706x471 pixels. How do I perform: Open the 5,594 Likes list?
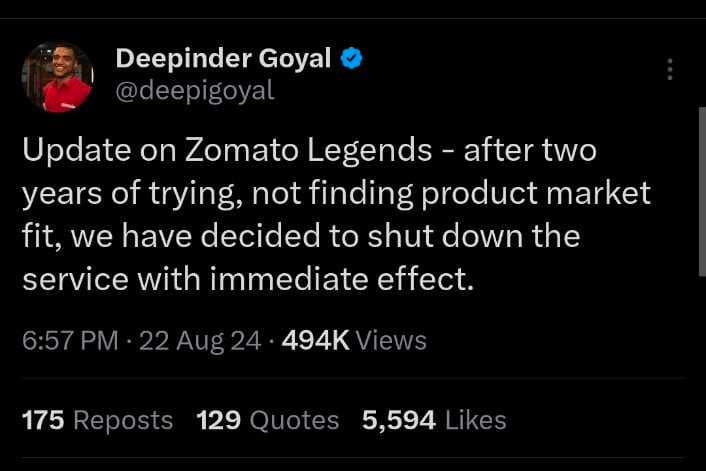click(x=434, y=420)
